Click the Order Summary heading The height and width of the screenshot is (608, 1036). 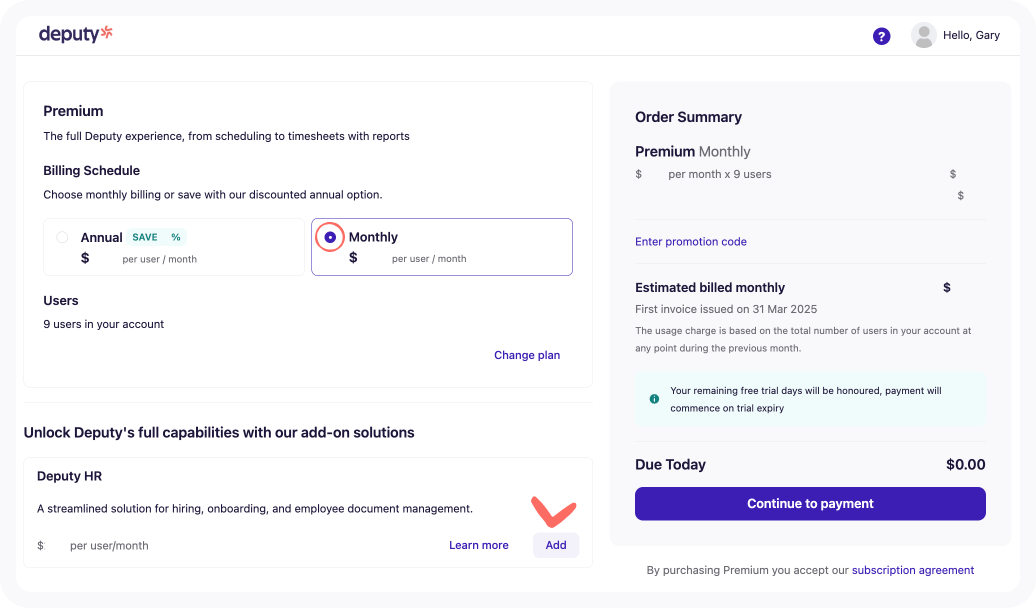688,117
